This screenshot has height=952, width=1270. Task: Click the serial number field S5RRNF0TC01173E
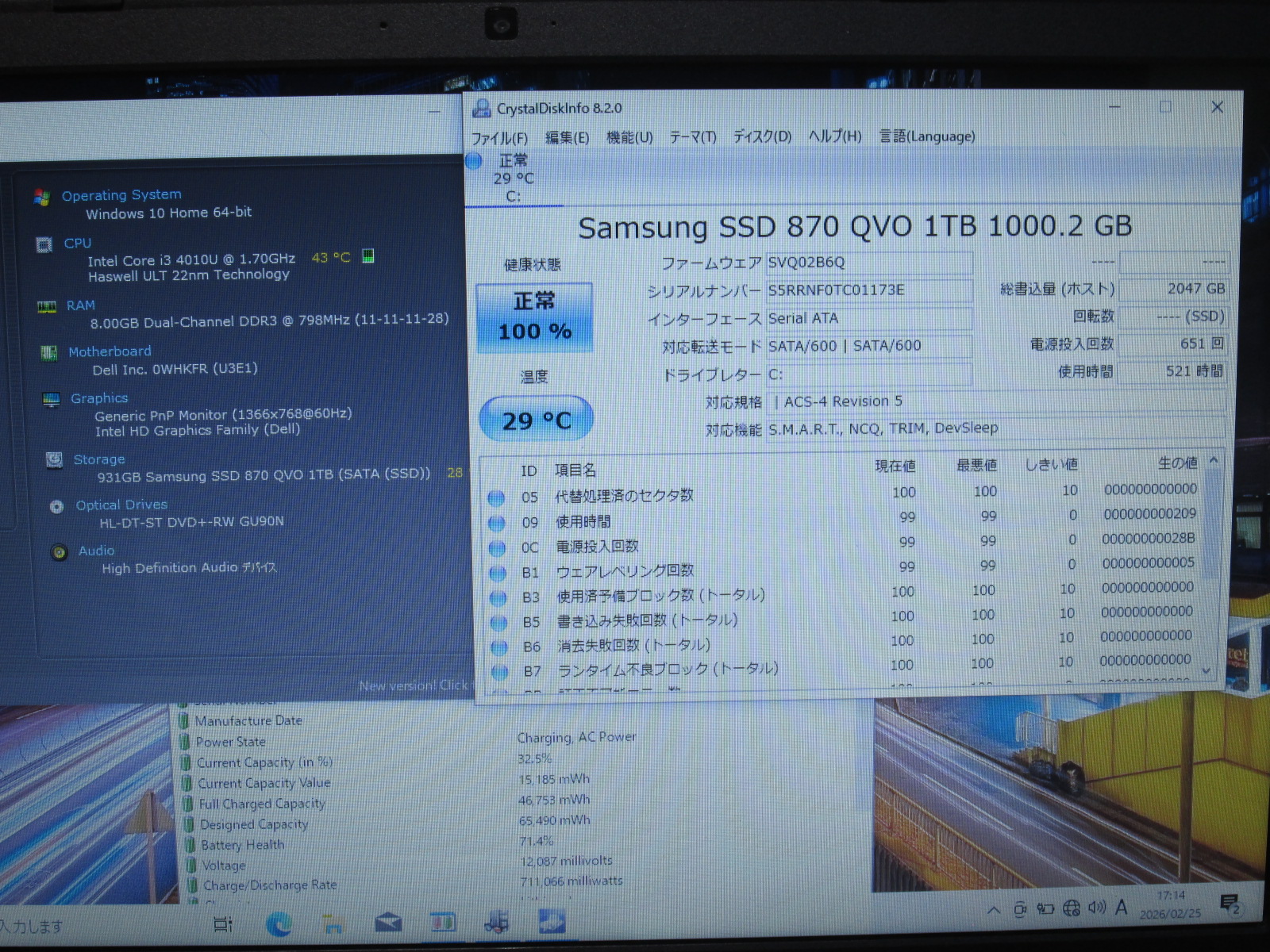(868, 290)
